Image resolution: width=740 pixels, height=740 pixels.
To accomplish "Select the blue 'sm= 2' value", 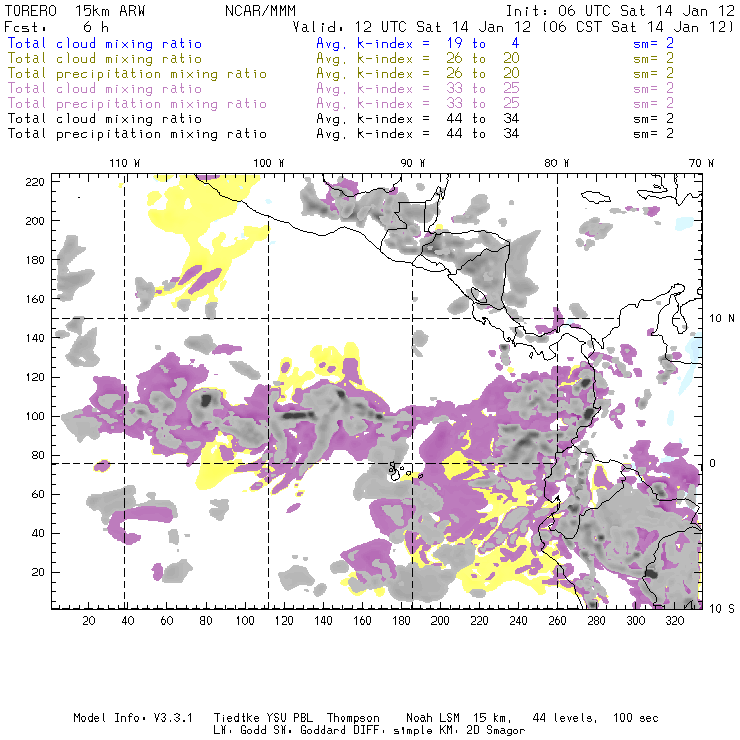I will point(653,44).
